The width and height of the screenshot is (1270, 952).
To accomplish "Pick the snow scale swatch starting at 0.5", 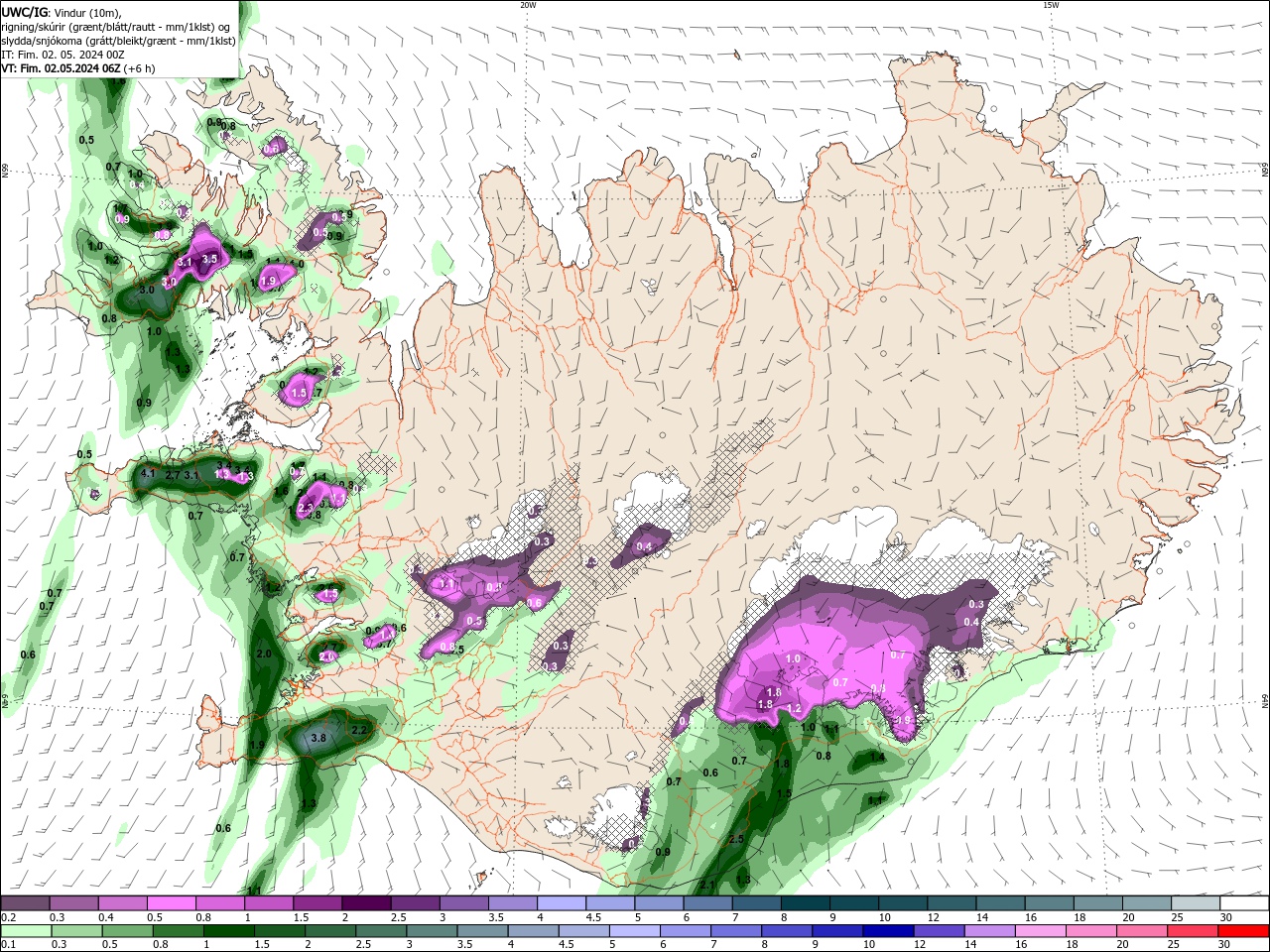I will (171, 903).
